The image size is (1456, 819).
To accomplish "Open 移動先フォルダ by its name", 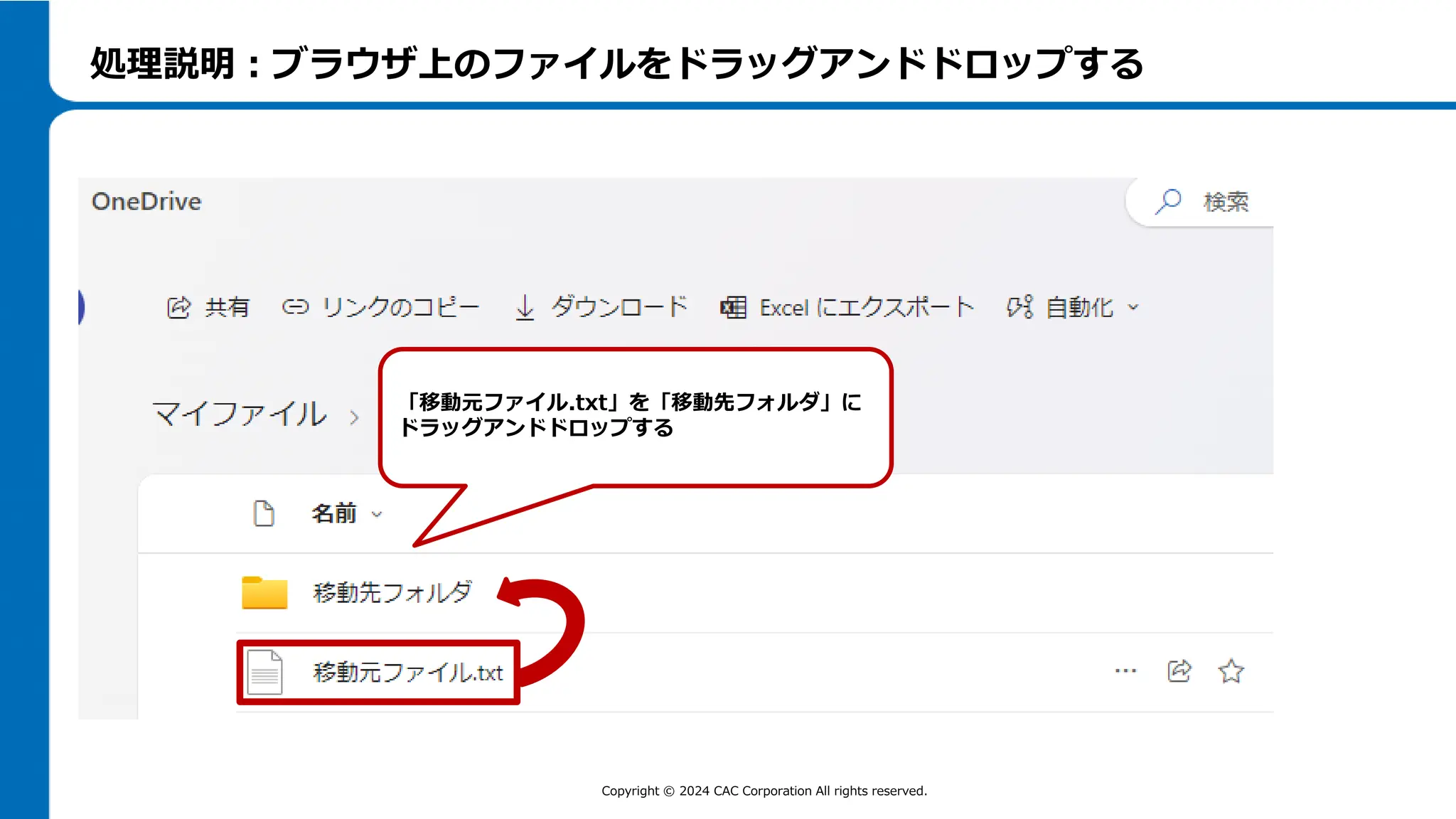I will (x=392, y=592).
